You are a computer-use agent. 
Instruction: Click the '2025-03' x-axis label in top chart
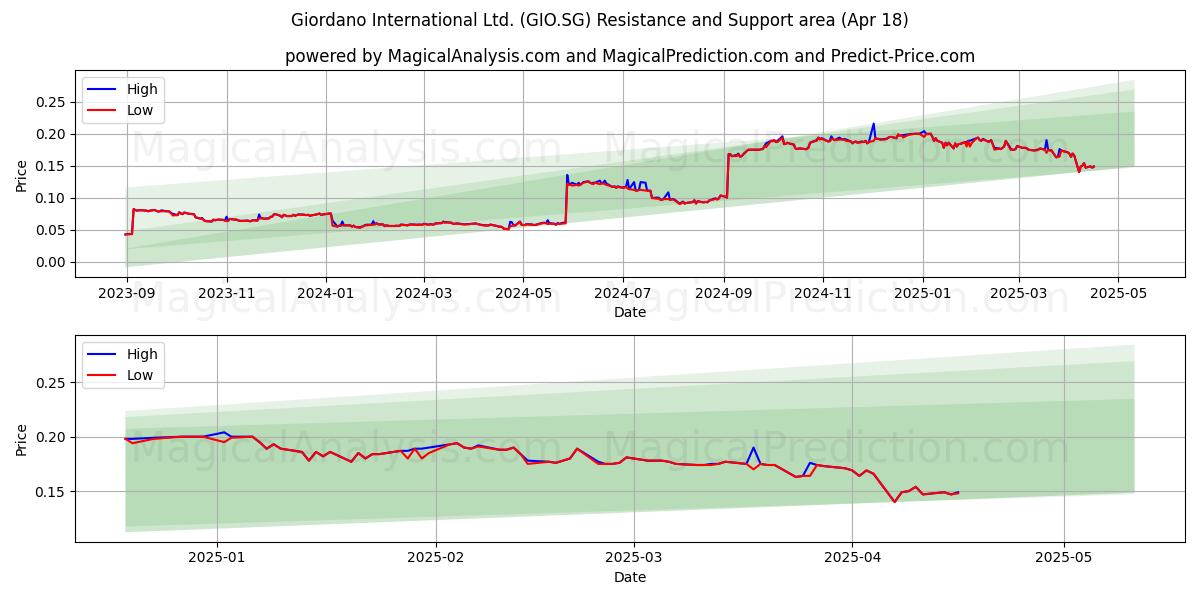pyautogui.click(x=1020, y=294)
